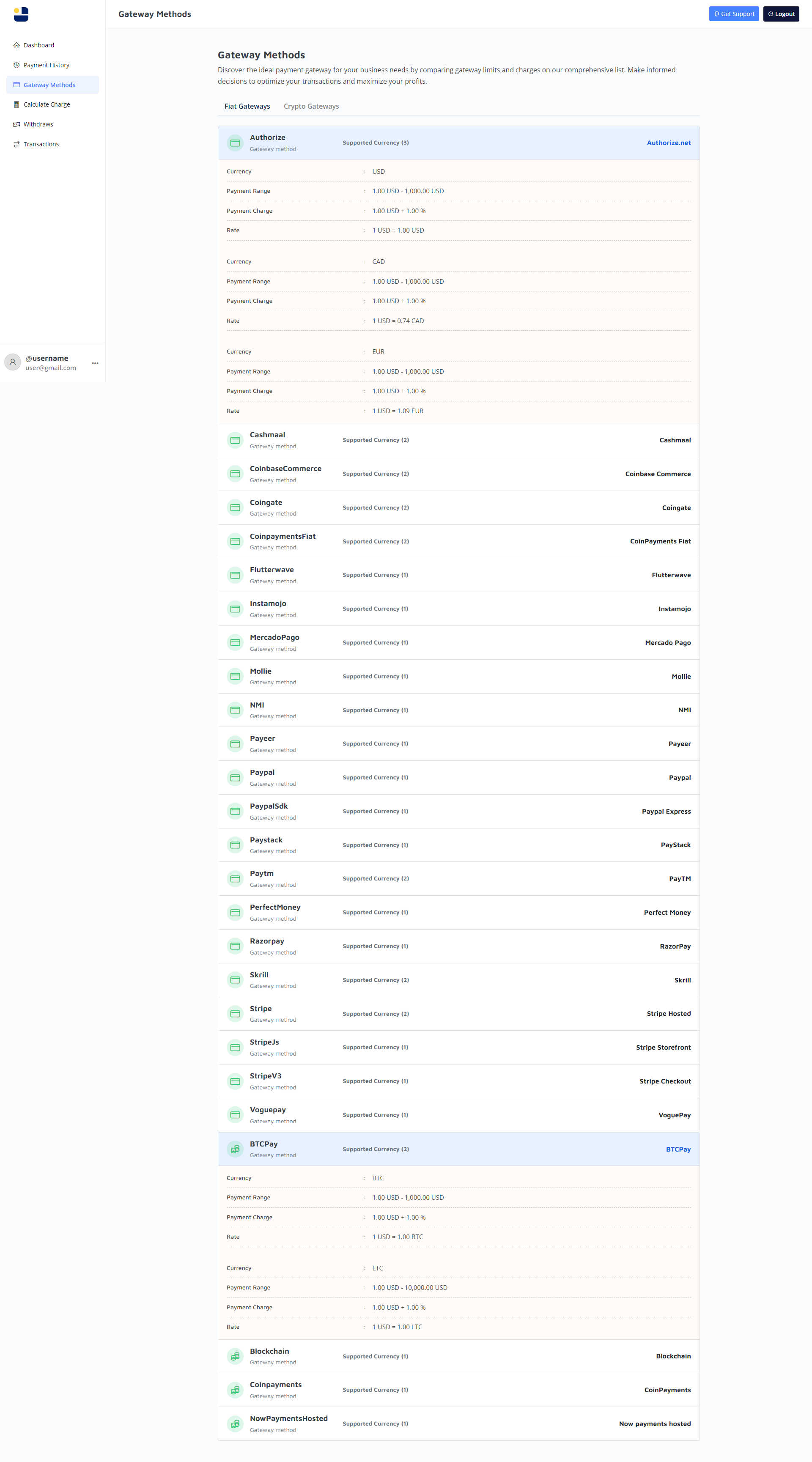Open Withdraws in the sidebar
812x1462 pixels.
point(52,124)
